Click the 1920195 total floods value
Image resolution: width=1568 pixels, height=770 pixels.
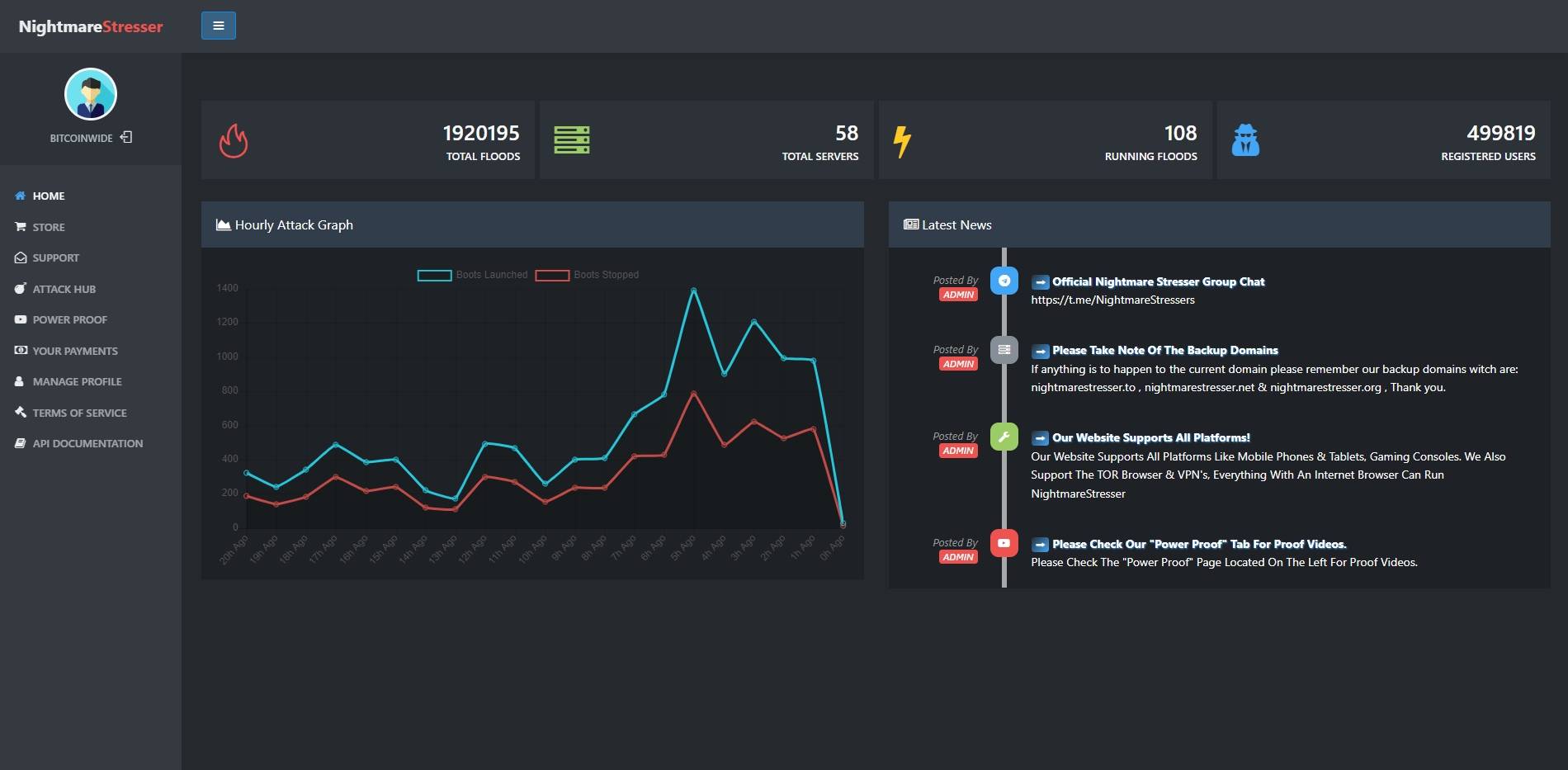481,133
